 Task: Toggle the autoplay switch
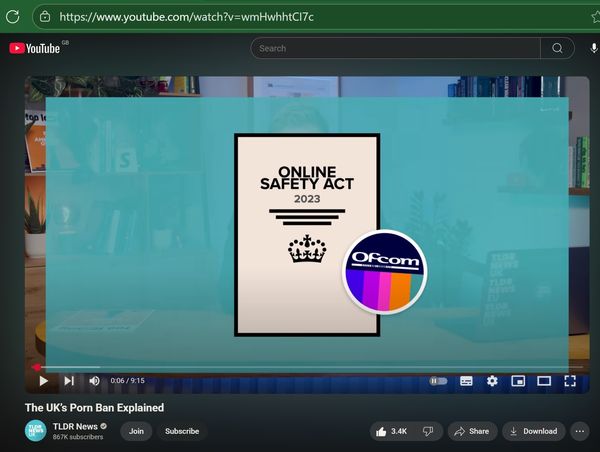[439, 381]
